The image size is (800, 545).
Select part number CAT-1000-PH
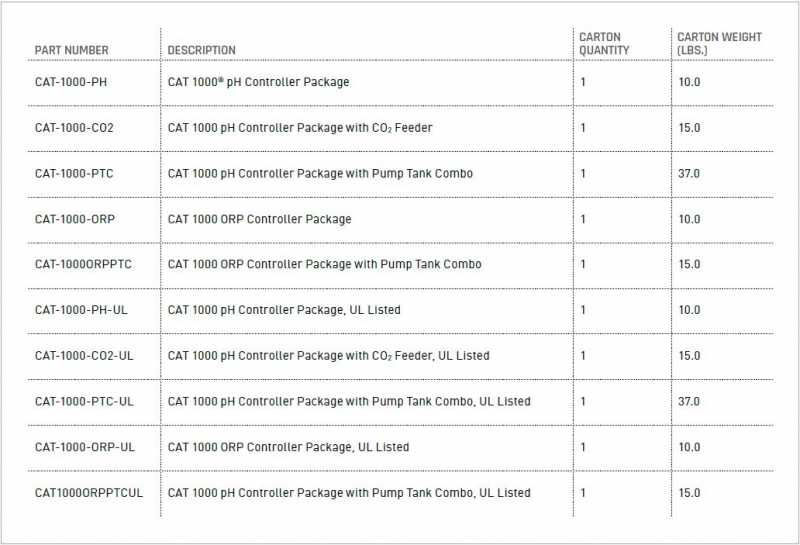coord(71,82)
